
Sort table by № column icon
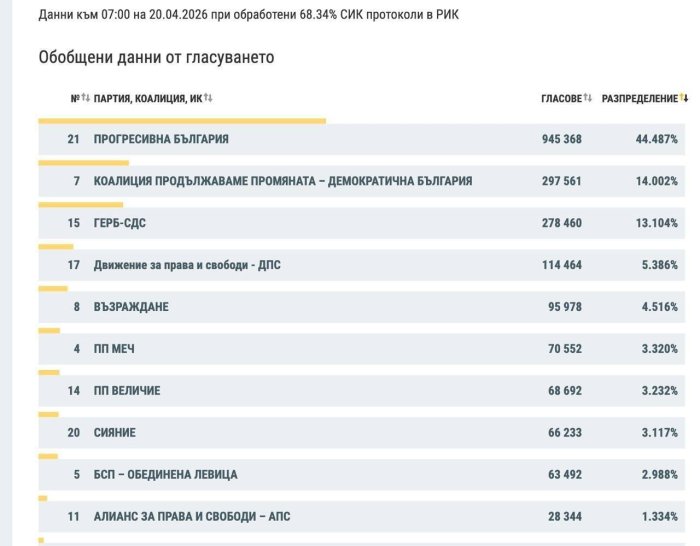click(x=86, y=98)
